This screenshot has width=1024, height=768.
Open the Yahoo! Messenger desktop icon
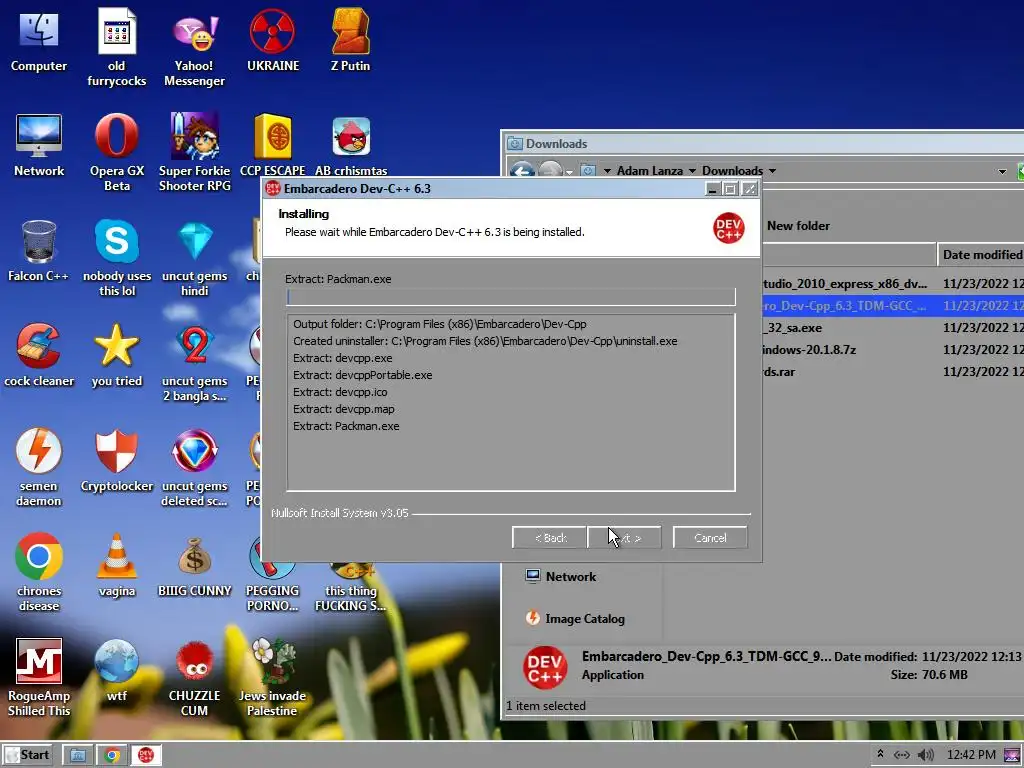click(x=194, y=50)
